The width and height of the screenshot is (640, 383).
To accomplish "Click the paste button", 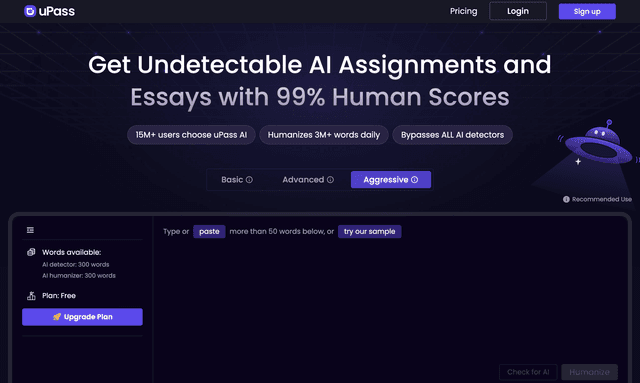I will point(209,232).
